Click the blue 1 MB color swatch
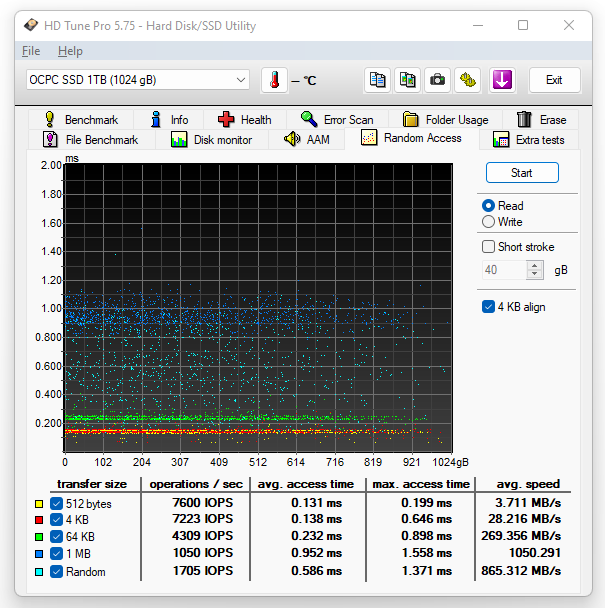605x608 pixels. [x=39, y=554]
